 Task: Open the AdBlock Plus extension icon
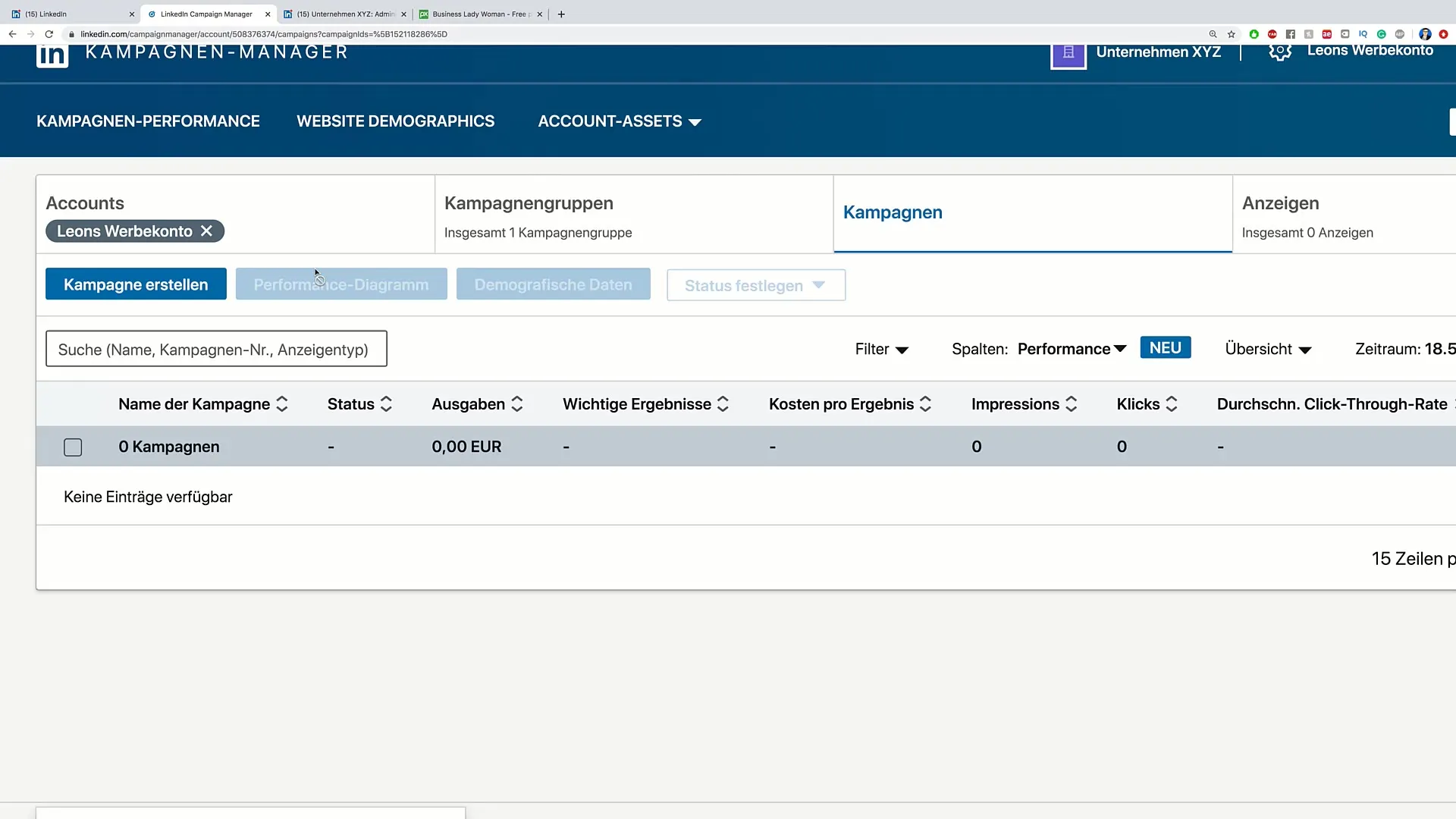[1399, 34]
